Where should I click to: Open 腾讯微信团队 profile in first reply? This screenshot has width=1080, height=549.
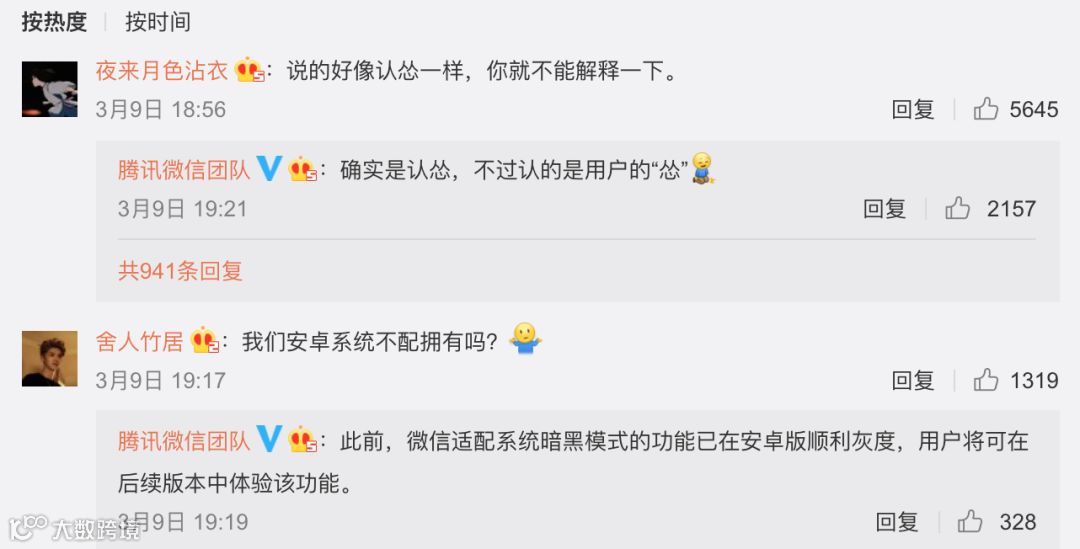(184, 169)
